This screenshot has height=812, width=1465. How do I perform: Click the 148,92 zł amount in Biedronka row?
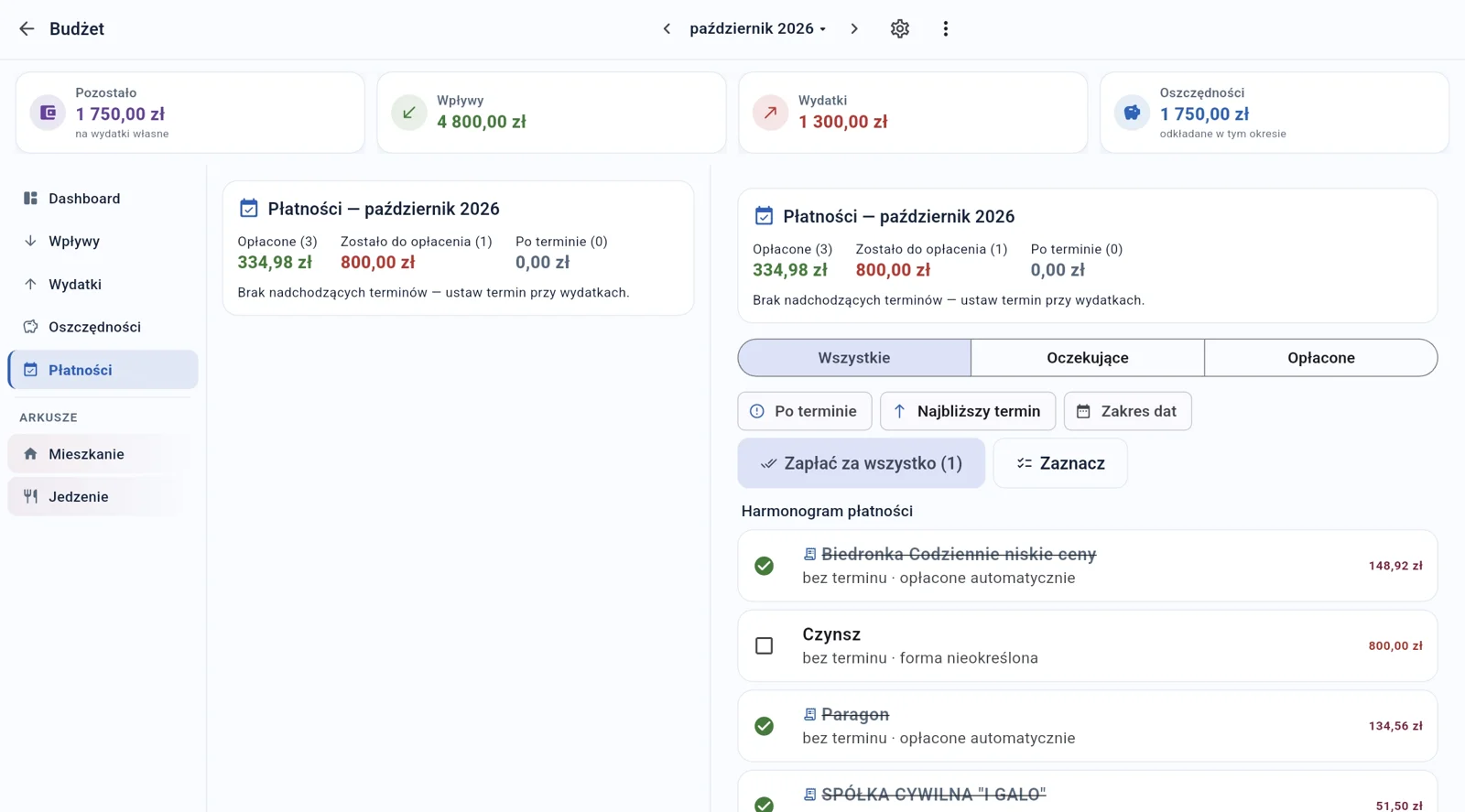[1395, 566]
